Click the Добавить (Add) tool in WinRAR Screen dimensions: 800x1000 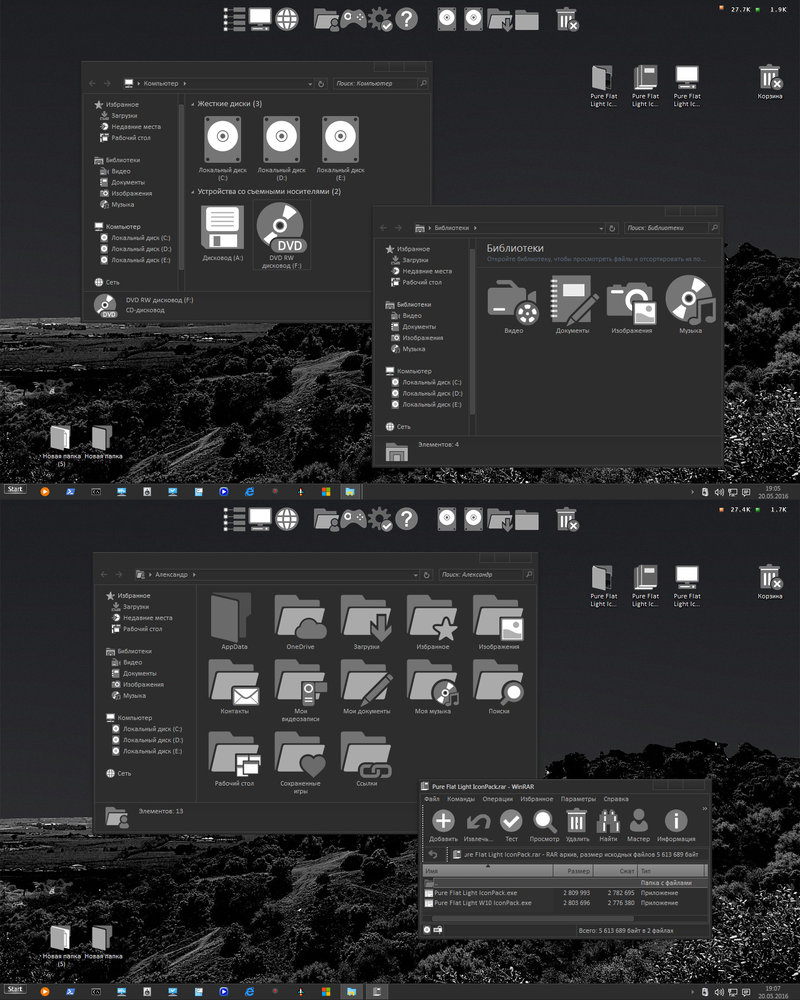pyautogui.click(x=444, y=821)
